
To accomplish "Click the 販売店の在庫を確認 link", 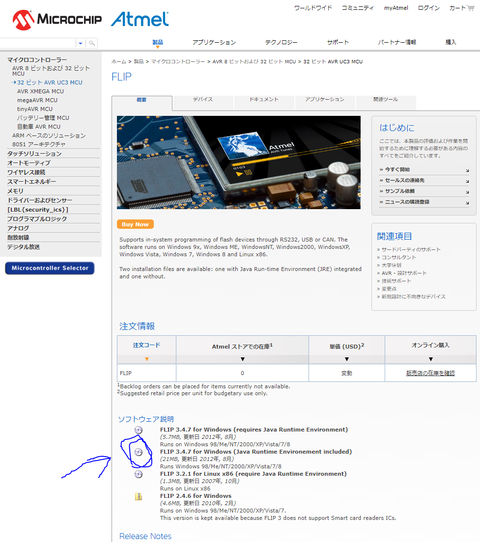I will click(430, 373).
